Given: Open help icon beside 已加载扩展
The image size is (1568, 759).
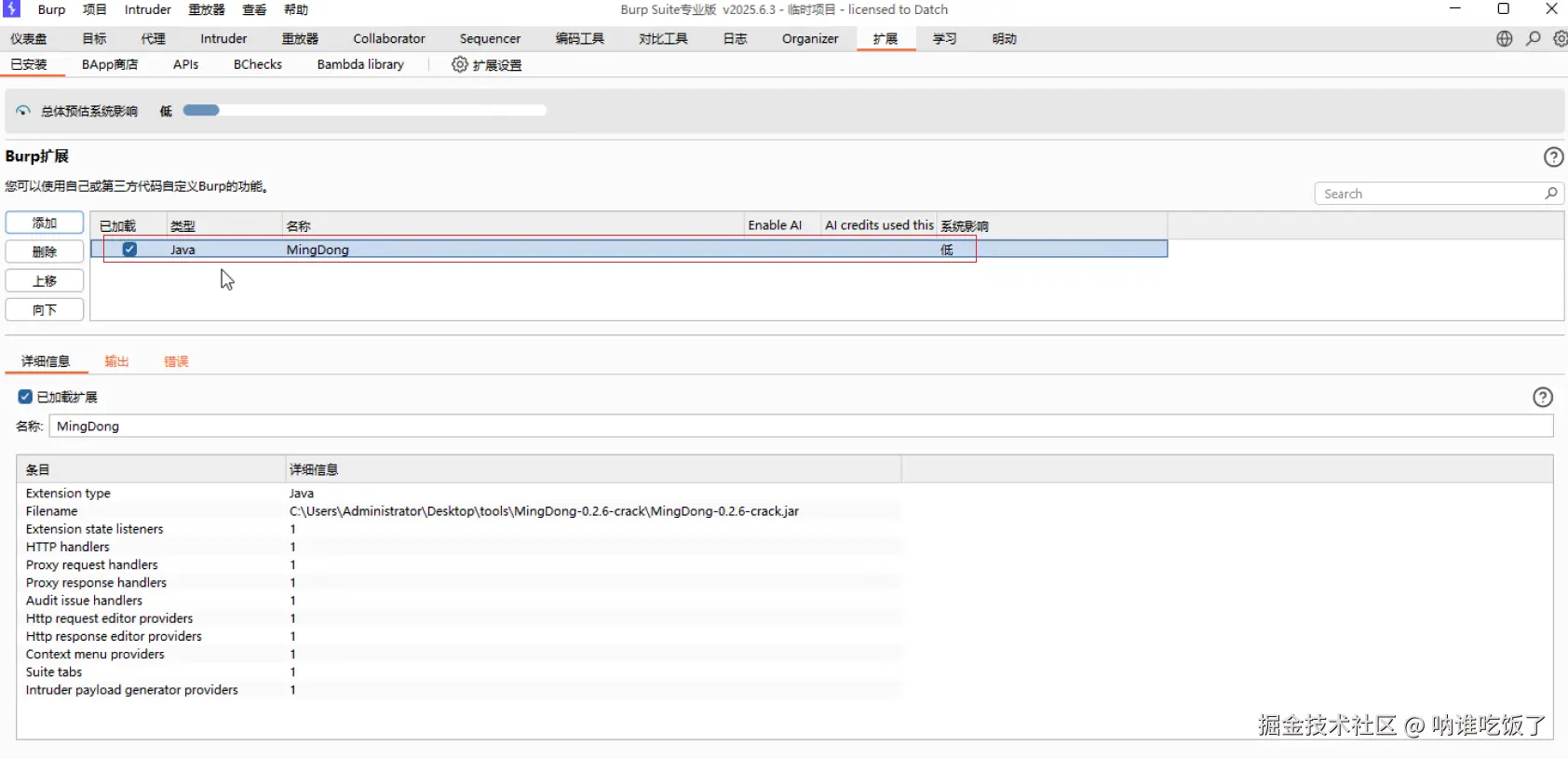Looking at the screenshot, I should 1543,397.
